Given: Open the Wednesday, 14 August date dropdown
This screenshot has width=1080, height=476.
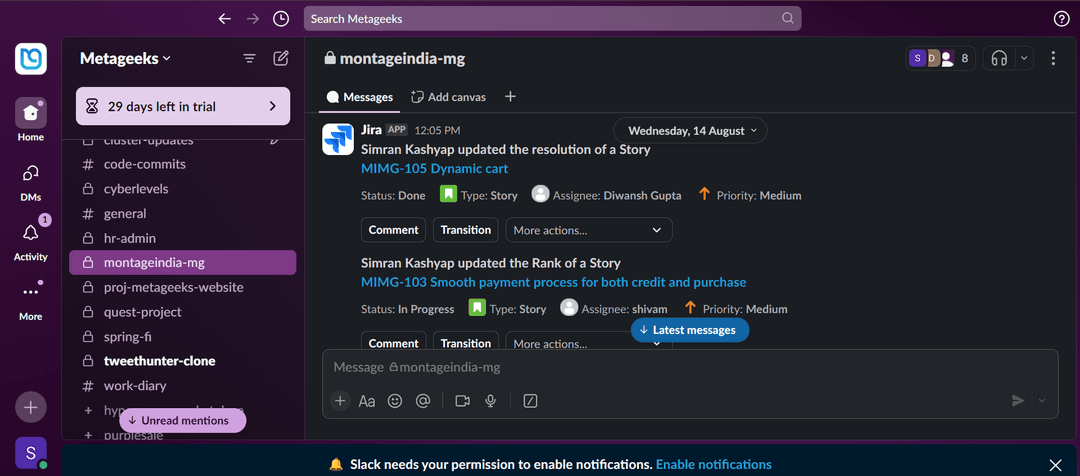Looking at the screenshot, I should pyautogui.click(x=690, y=131).
